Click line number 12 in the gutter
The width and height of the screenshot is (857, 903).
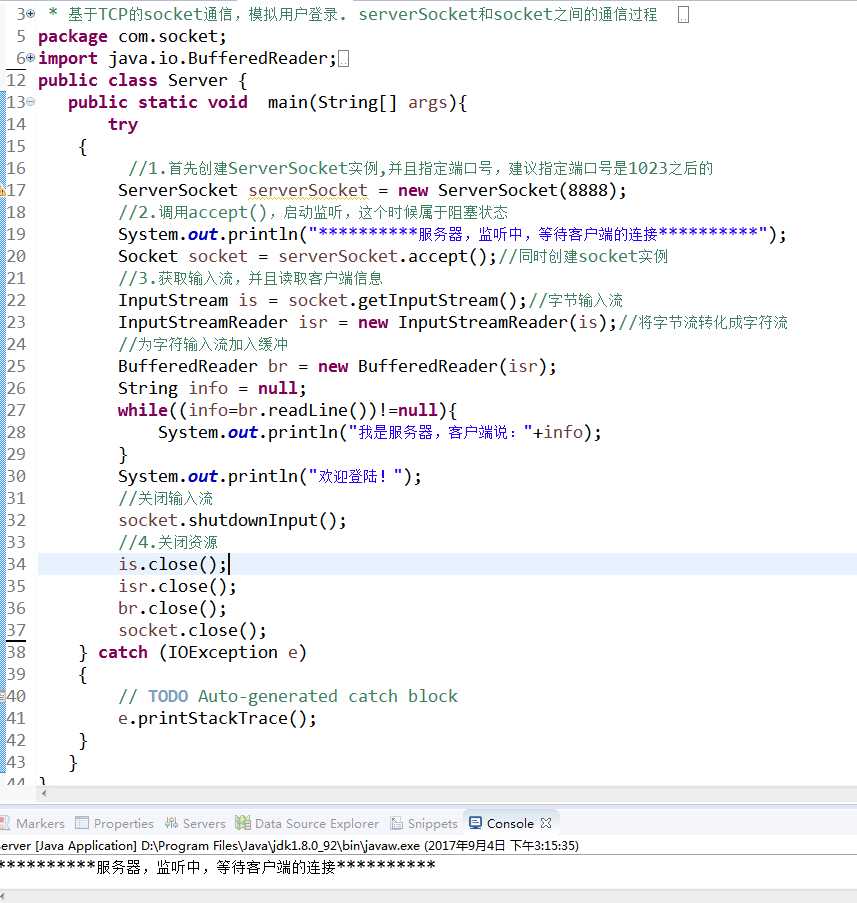pos(16,80)
